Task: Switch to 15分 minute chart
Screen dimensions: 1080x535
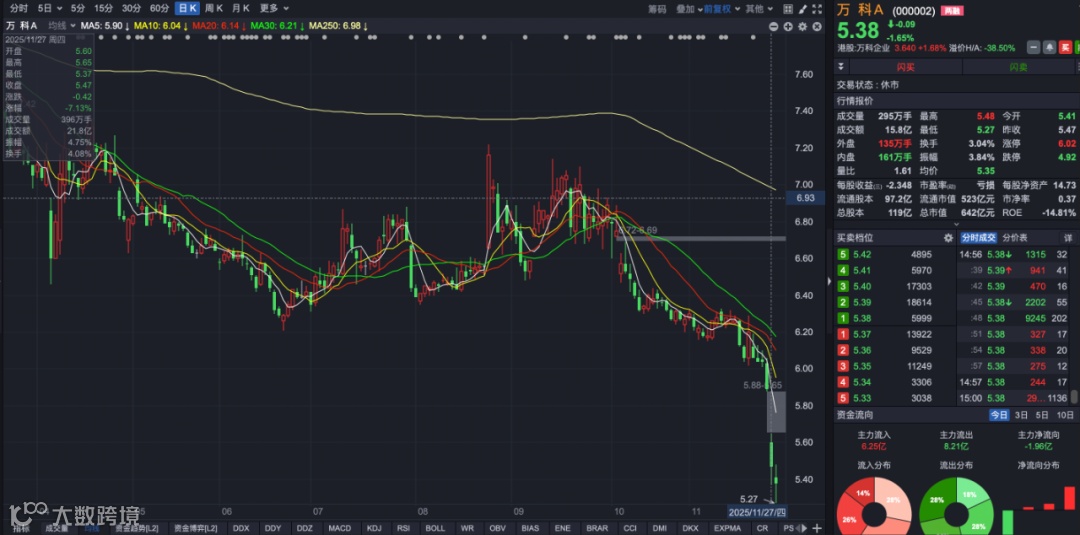Action: (103, 8)
